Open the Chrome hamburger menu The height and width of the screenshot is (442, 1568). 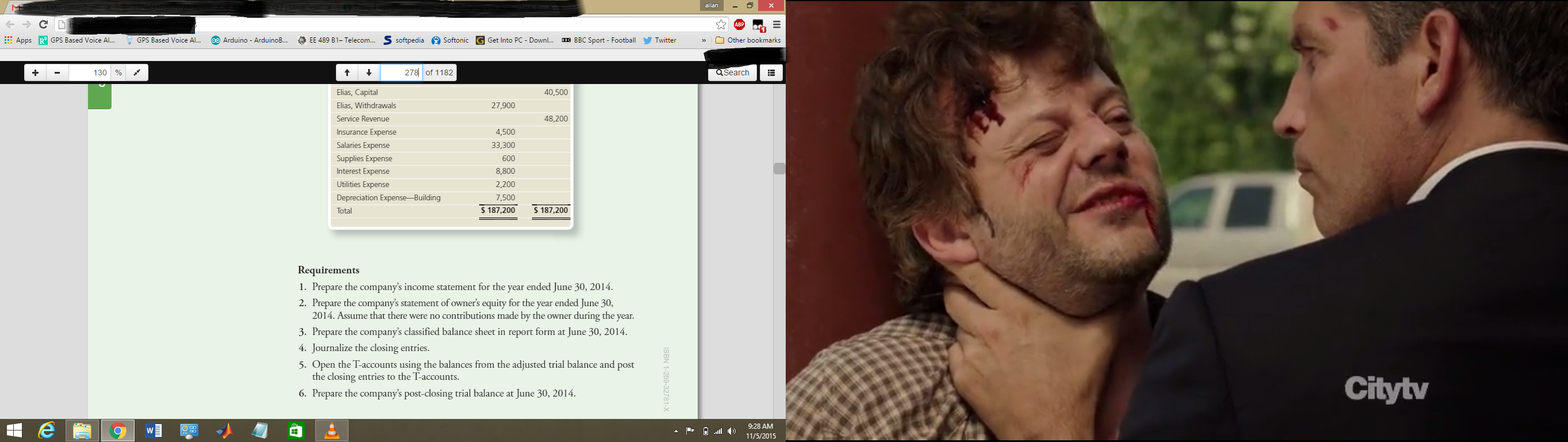tap(777, 25)
